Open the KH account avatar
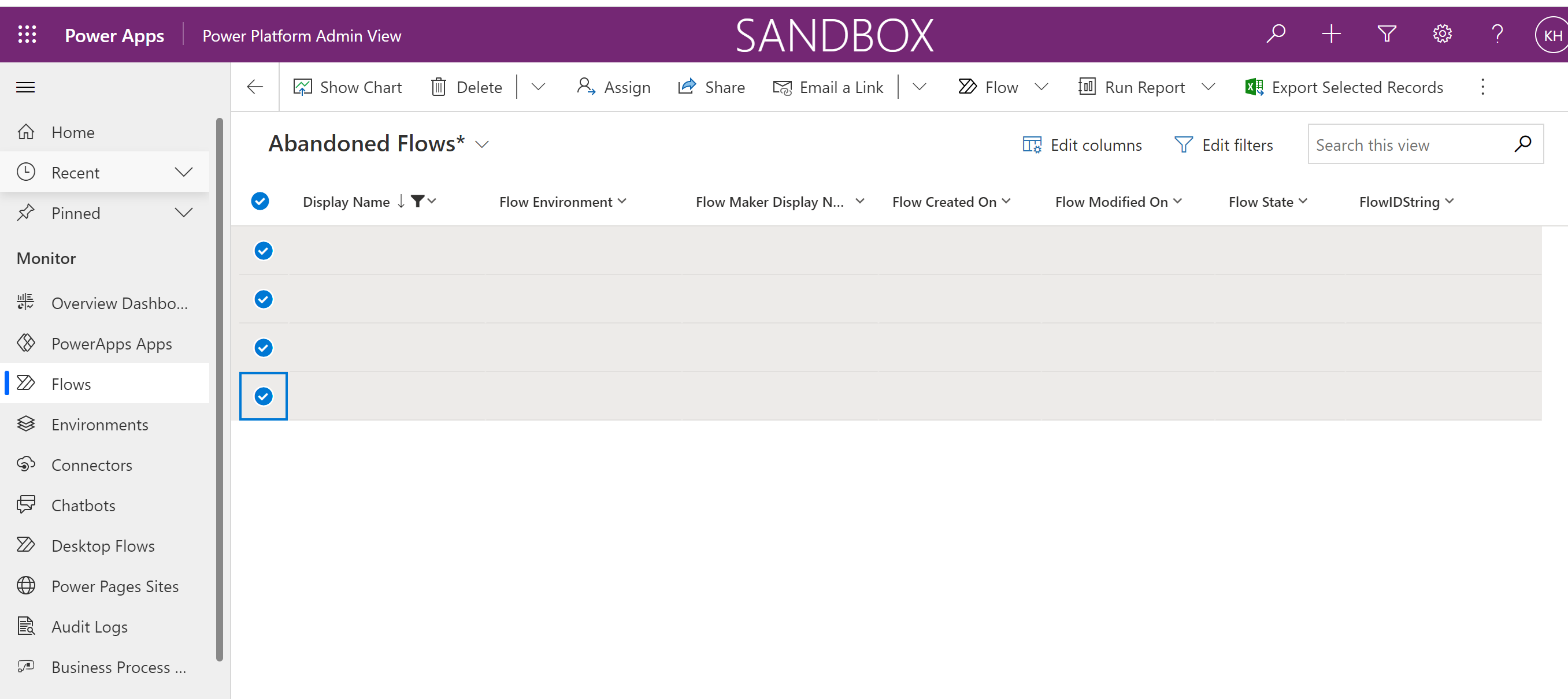 [x=1552, y=35]
